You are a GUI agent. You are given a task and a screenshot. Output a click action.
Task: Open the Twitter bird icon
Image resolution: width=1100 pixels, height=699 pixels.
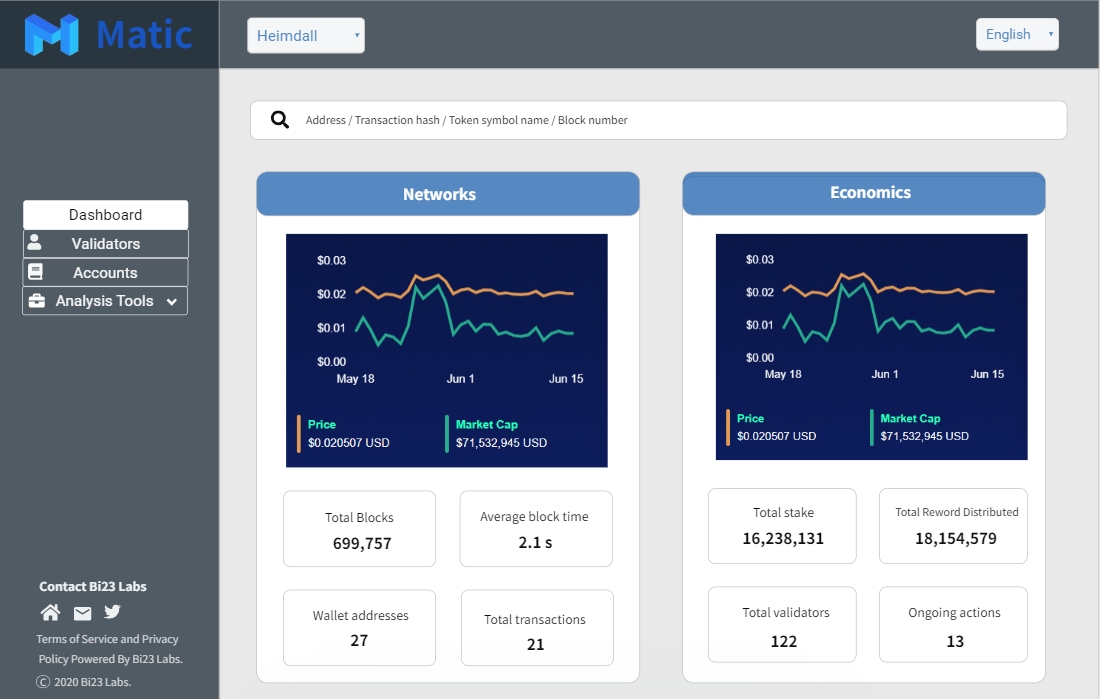(x=112, y=612)
